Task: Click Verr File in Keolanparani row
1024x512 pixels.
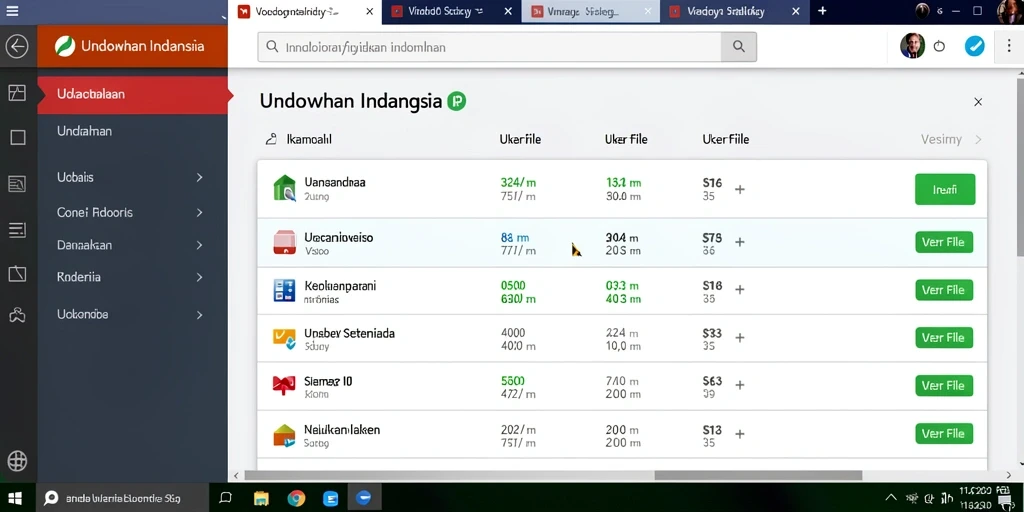Action: coord(944,289)
